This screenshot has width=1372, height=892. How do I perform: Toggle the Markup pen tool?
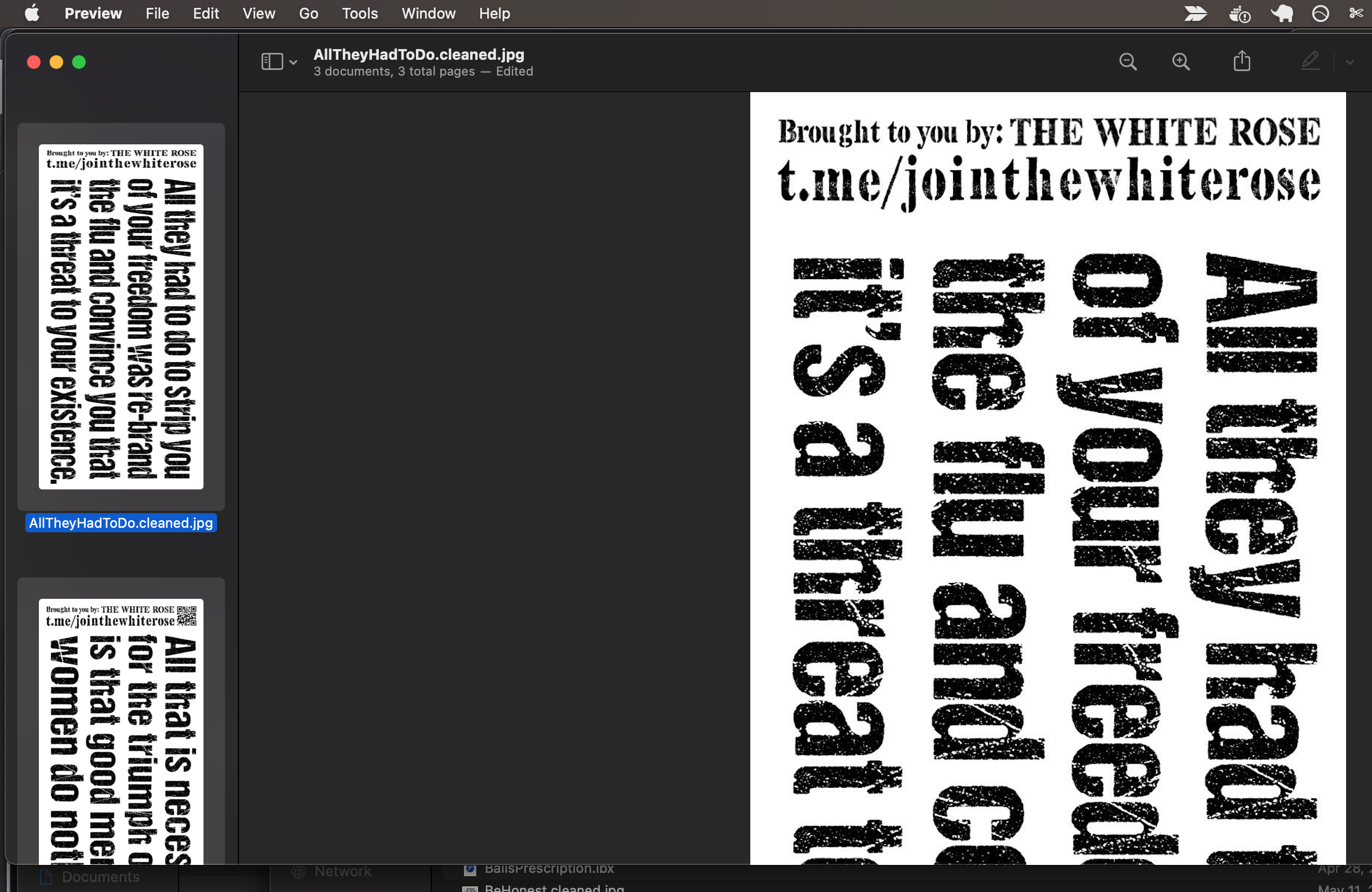pyautogui.click(x=1311, y=61)
